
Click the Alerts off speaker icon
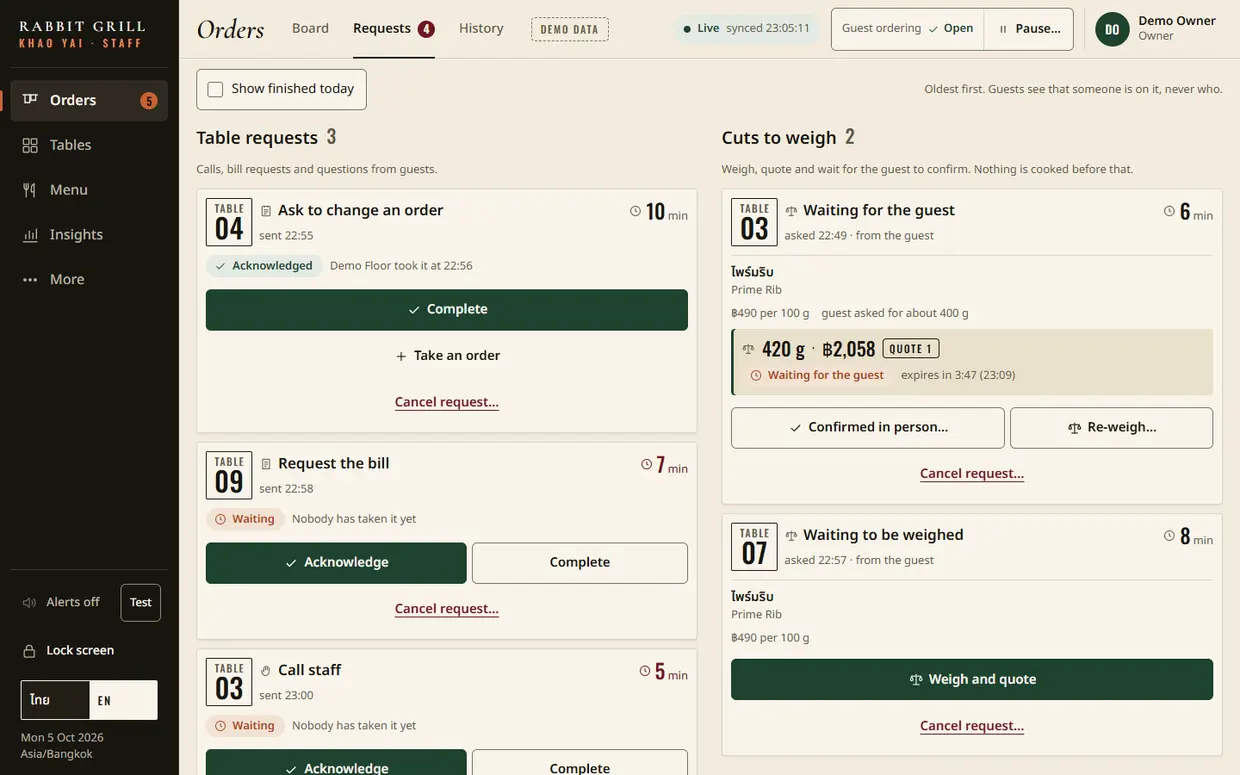coord(30,602)
